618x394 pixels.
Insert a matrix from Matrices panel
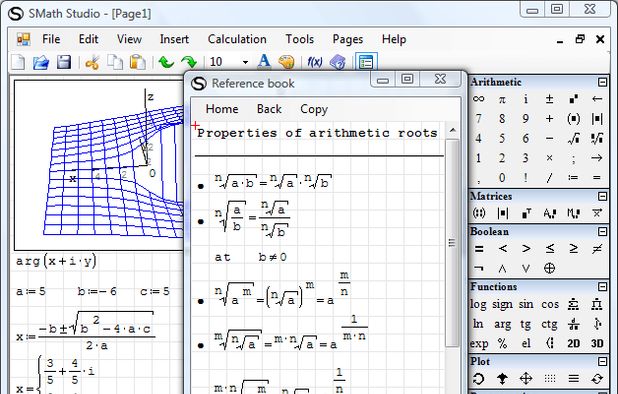(478, 213)
